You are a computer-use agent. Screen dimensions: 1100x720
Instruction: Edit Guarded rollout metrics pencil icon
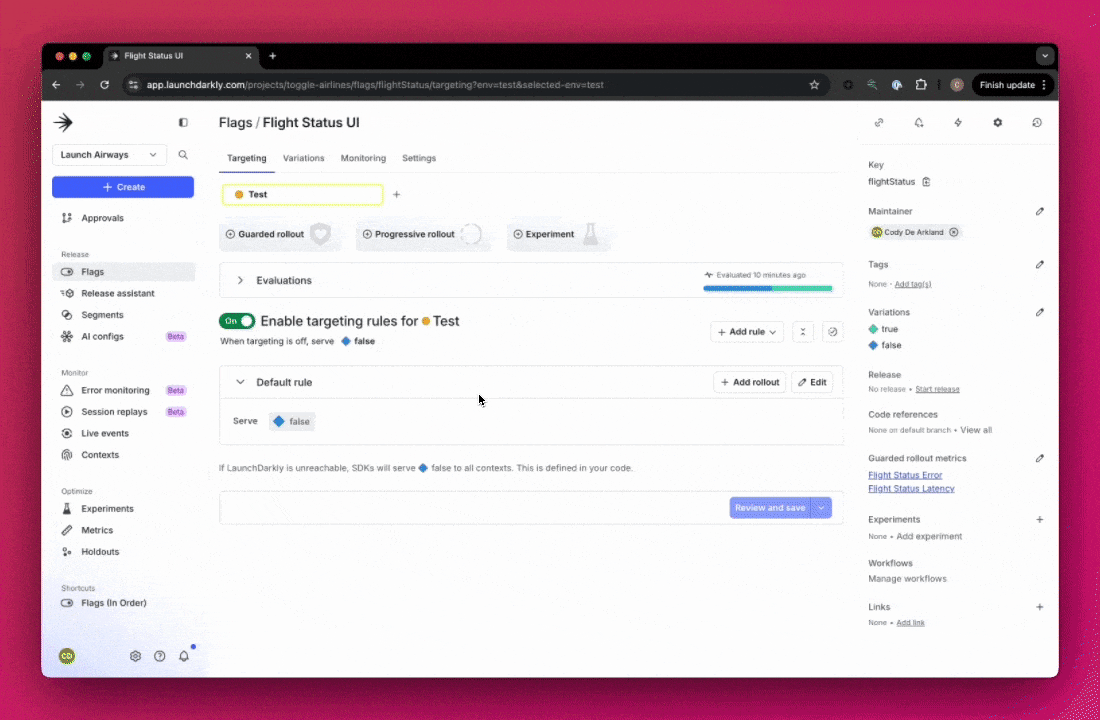[x=1040, y=458]
